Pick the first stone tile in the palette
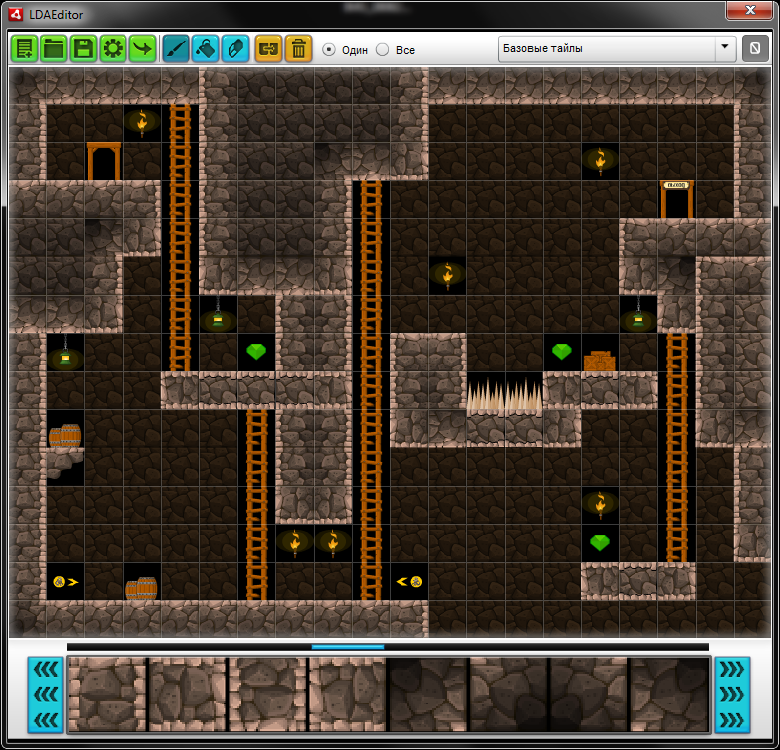The image size is (780, 750). point(107,694)
